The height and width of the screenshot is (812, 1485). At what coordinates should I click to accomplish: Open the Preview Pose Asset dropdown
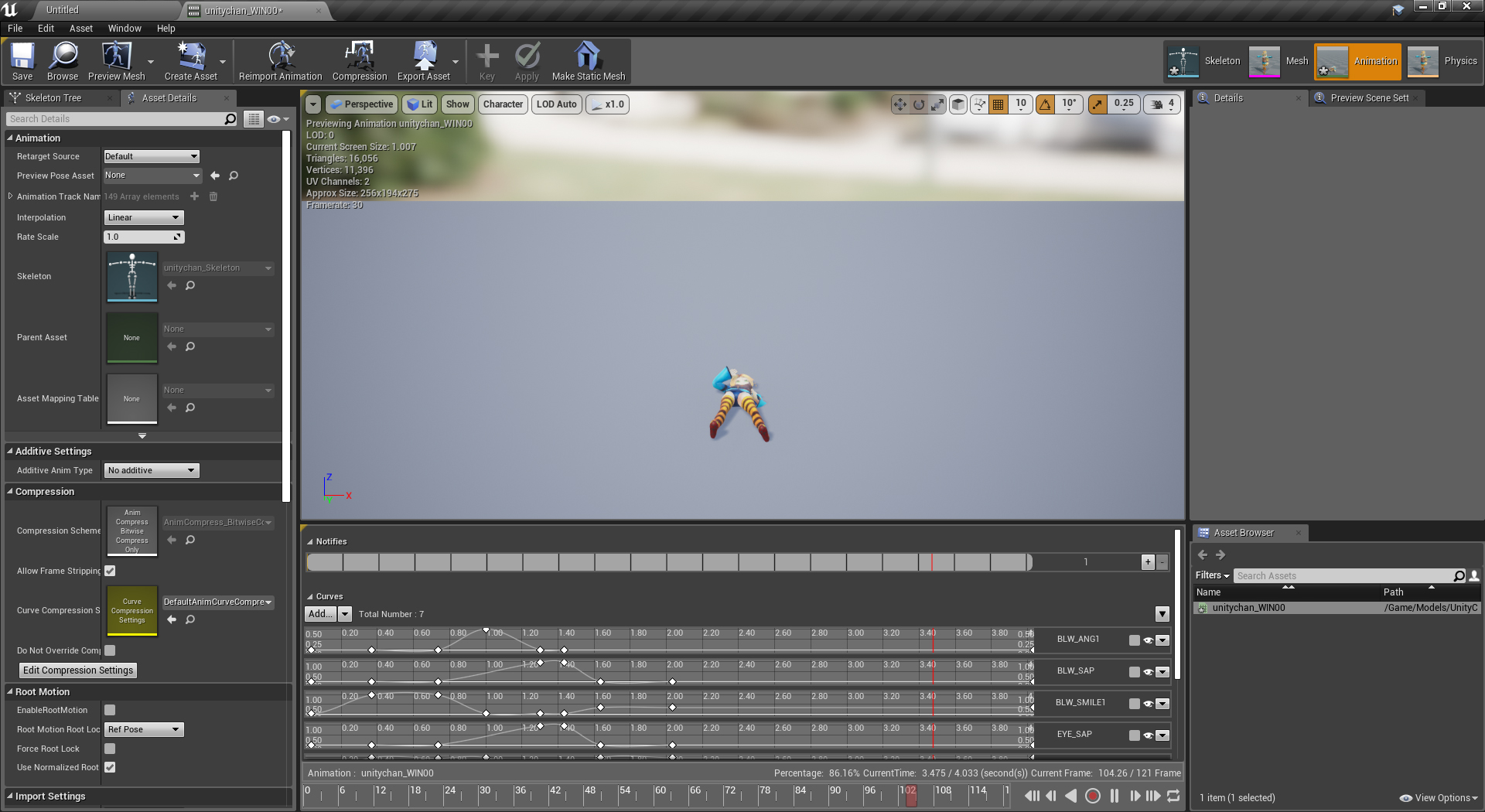[152, 176]
